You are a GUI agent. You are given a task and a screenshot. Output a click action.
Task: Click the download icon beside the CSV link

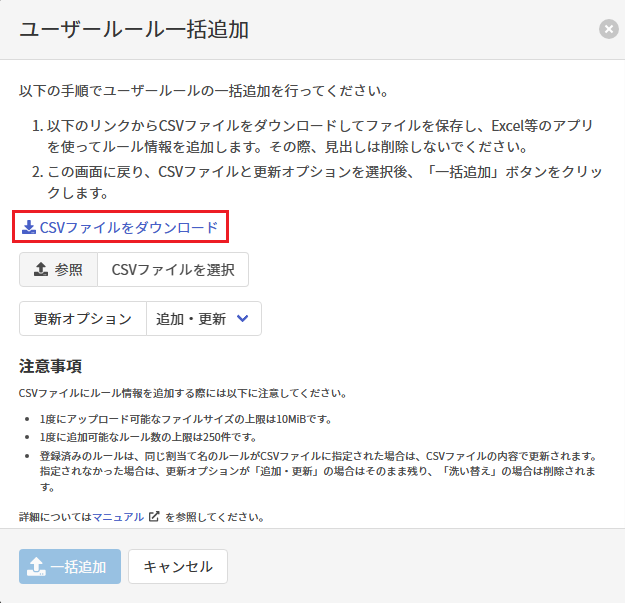coord(29,228)
